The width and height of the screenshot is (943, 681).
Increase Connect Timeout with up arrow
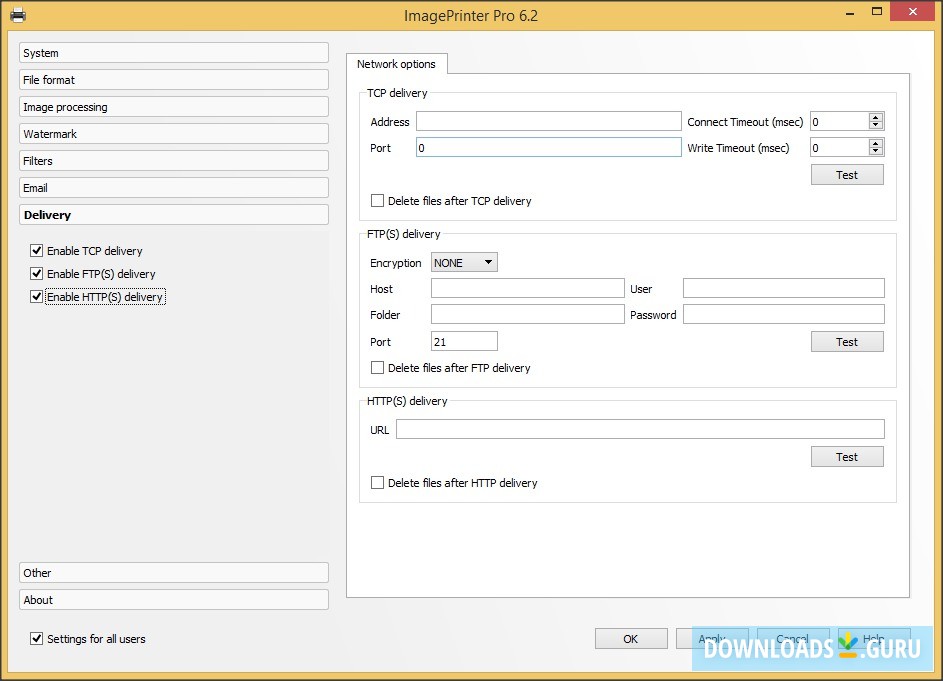pos(876,118)
